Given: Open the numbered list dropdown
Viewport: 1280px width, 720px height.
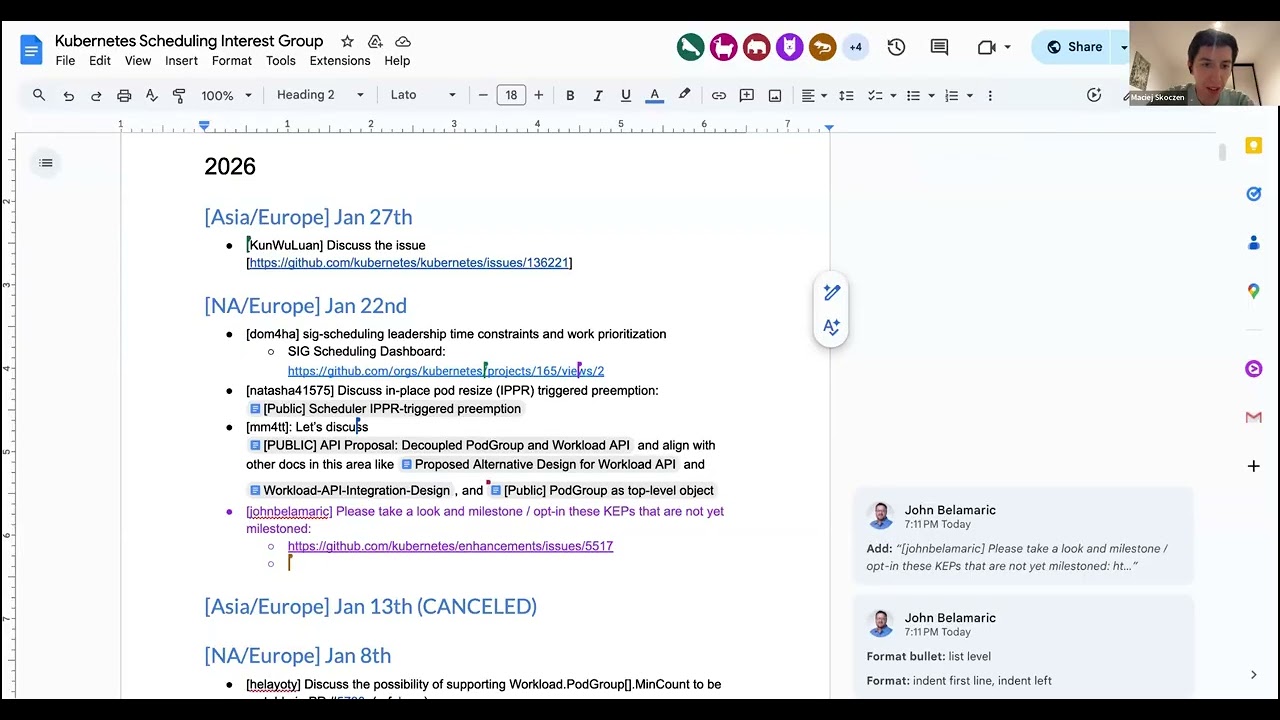Looking at the screenshot, I should [958, 96].
